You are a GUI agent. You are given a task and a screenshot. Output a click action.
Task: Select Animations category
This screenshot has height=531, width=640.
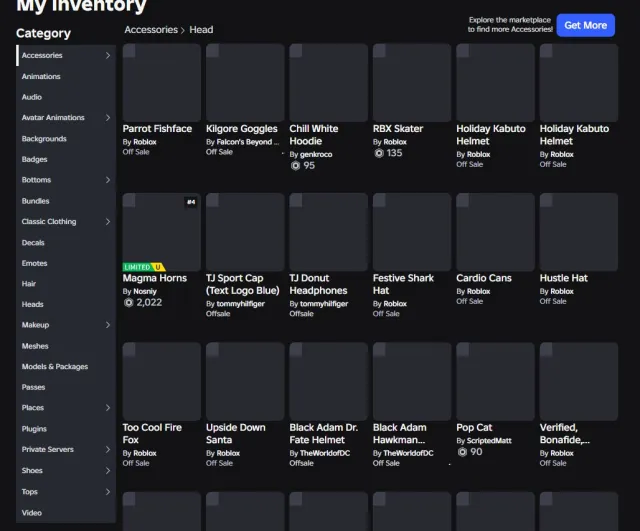66,76
